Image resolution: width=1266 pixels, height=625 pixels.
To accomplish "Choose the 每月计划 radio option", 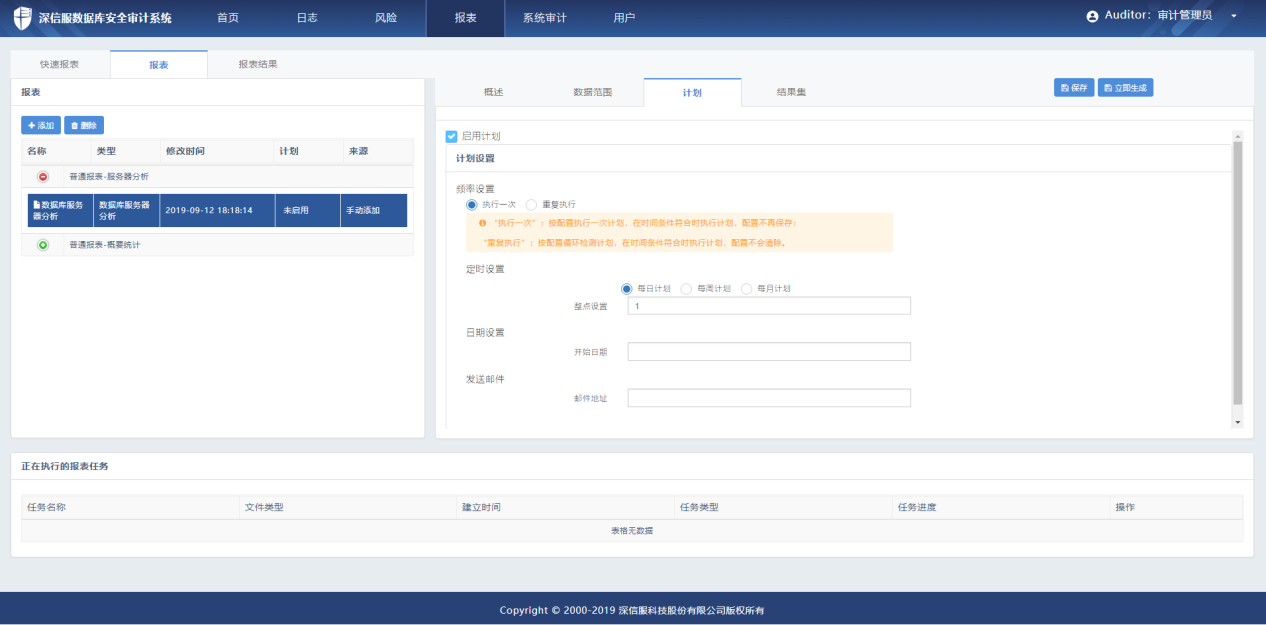I will 746,289.
